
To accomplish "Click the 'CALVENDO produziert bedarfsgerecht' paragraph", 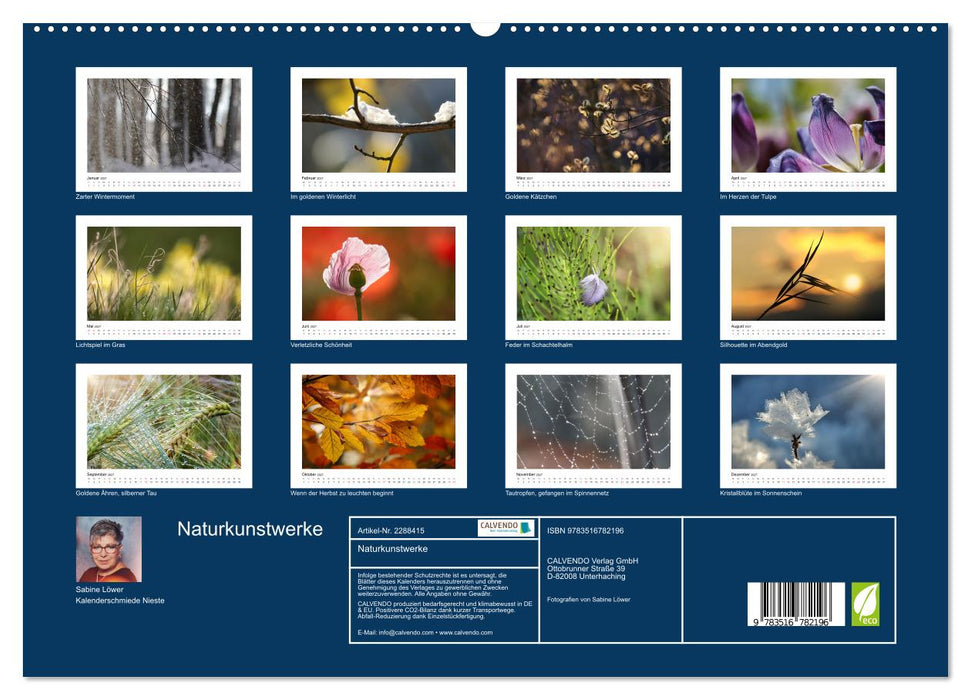I will tap(445, 610).
